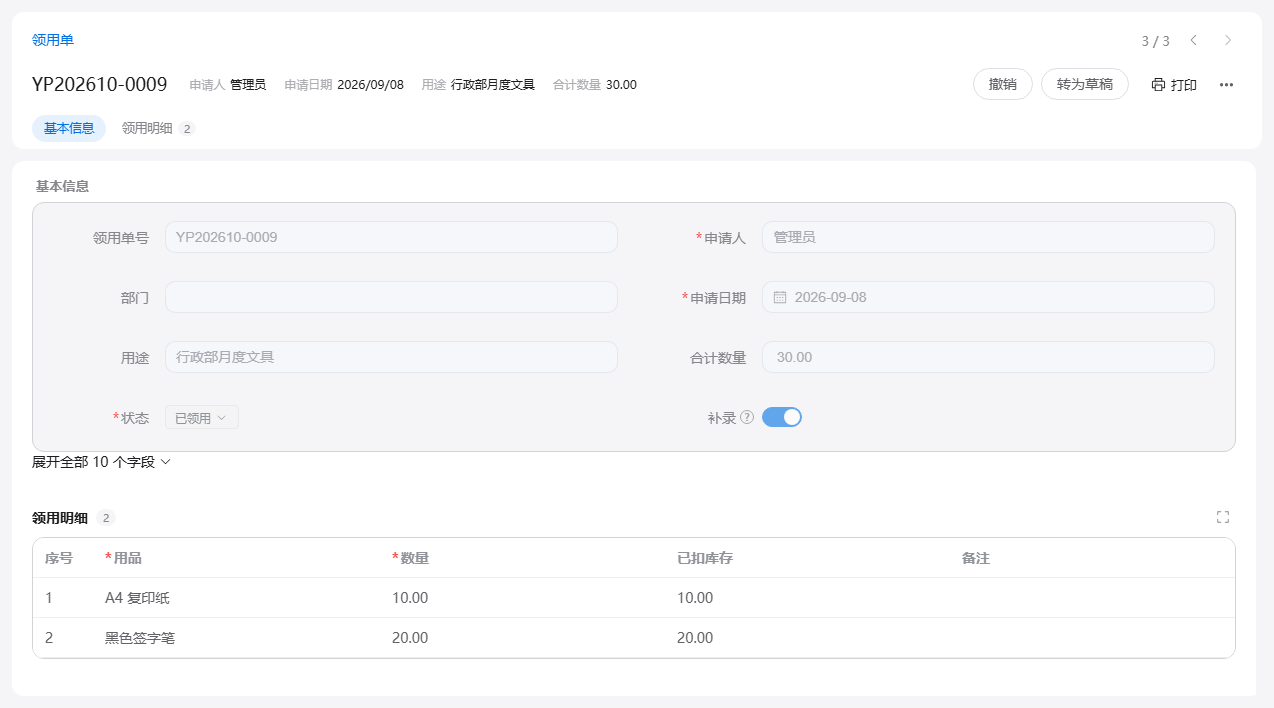
Task: Open the 领用单 breadcrumb link
Action: (x=53, y=40)
